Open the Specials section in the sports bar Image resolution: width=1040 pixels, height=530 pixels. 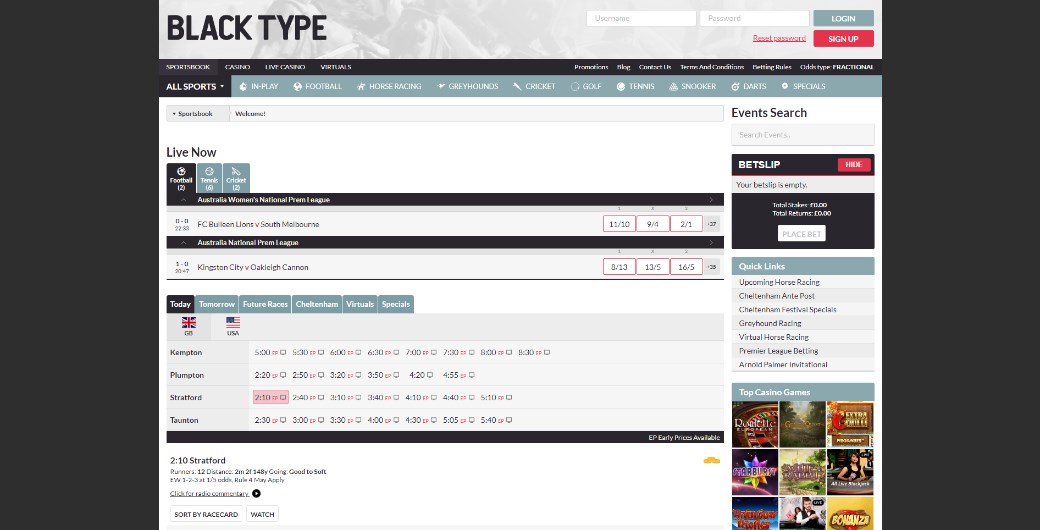[803, 86]
